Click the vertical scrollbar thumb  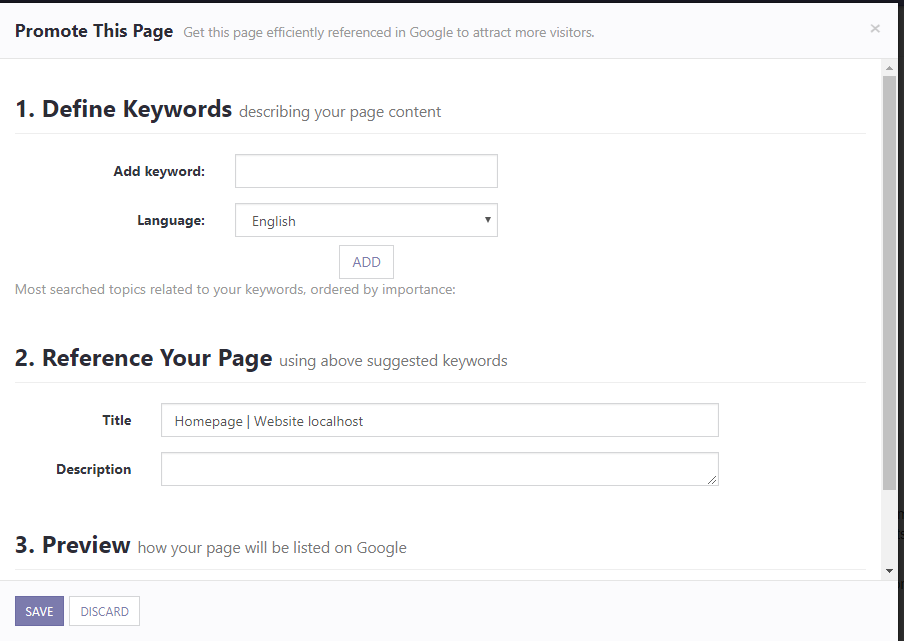pyautogui.click(x=889, y=282)
